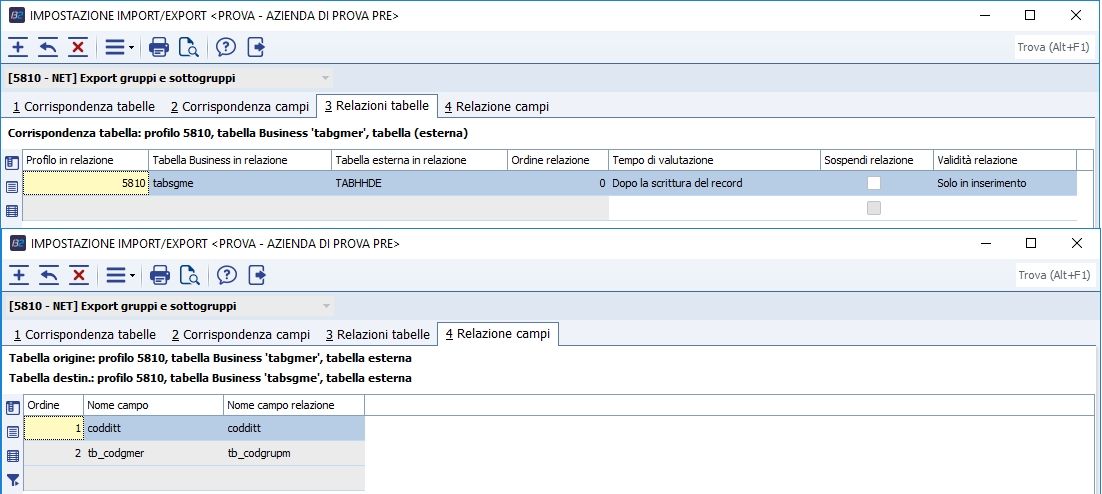Toggle Sospendi relazione checkbox for profile 5810 row
The image size is (1102, 494).
click(874, 183)
